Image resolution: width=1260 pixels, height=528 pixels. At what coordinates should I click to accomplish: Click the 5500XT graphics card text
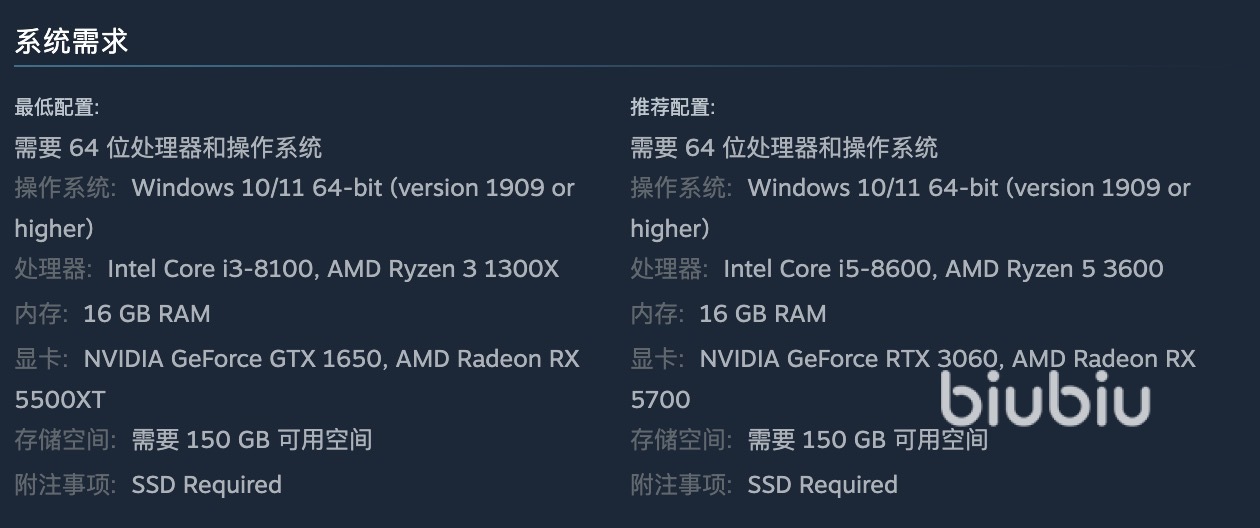60,400
